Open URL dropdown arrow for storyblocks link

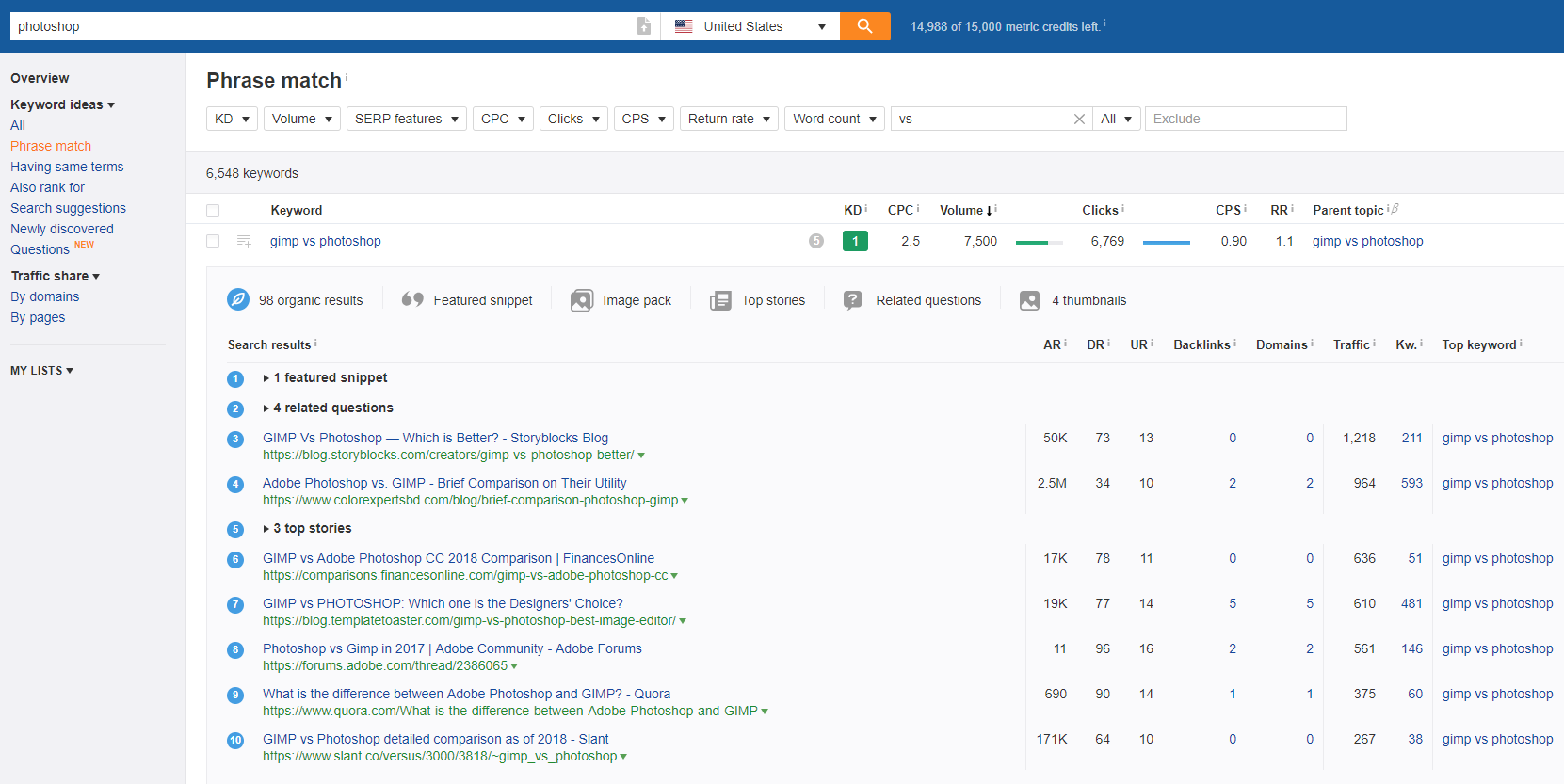pos(641,456)
